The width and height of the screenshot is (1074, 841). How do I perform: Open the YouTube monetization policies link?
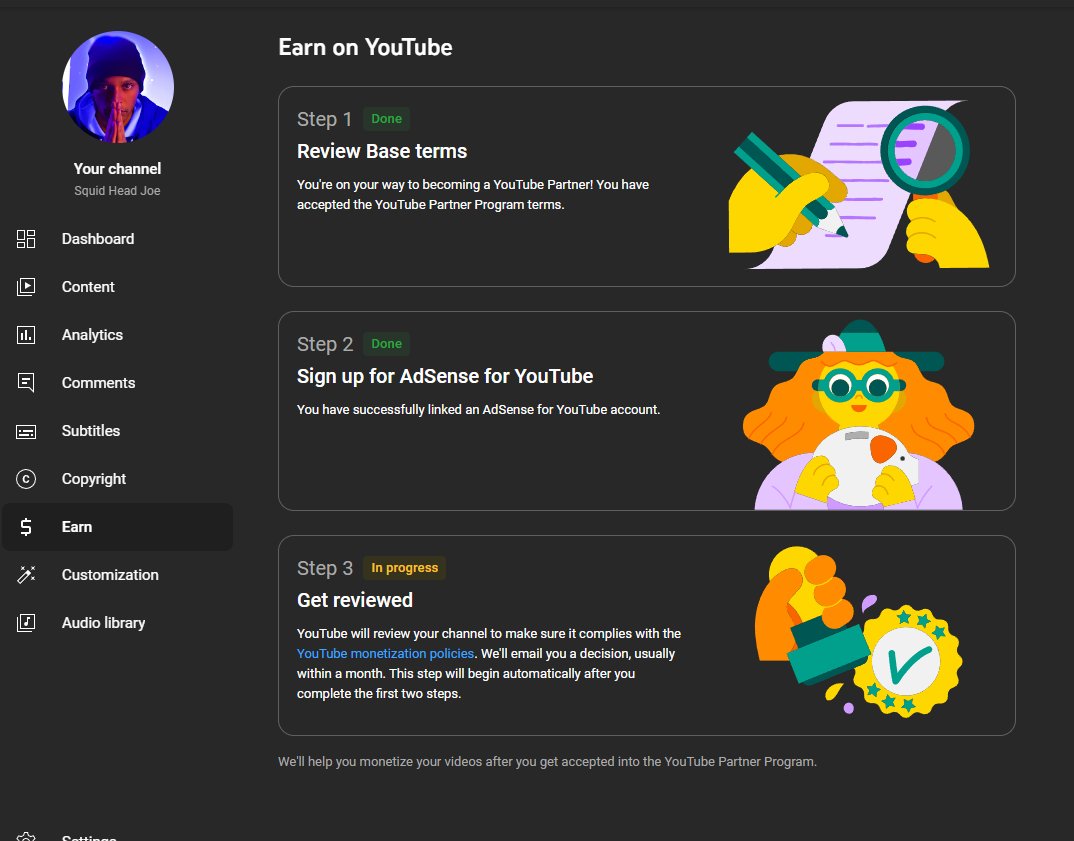(x=385, y=653)
